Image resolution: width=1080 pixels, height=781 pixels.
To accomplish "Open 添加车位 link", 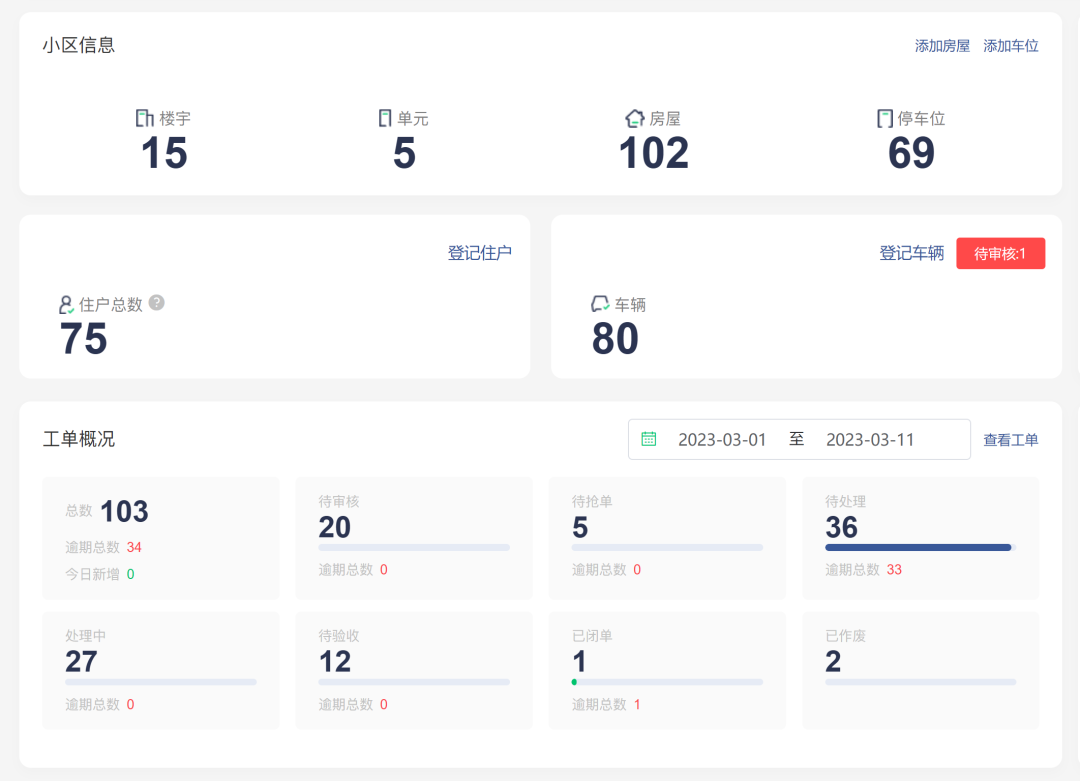I will (x=1011, y=46).
